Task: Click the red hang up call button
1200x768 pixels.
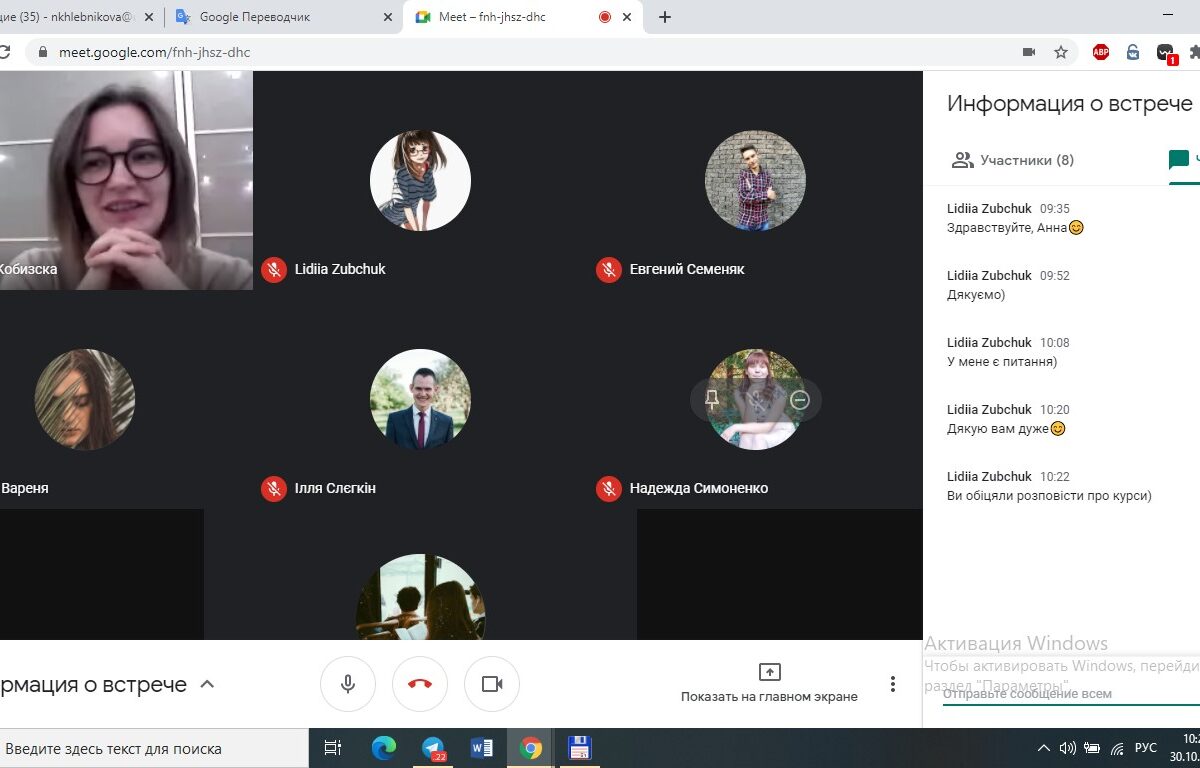Action: [x=420, y=684]
